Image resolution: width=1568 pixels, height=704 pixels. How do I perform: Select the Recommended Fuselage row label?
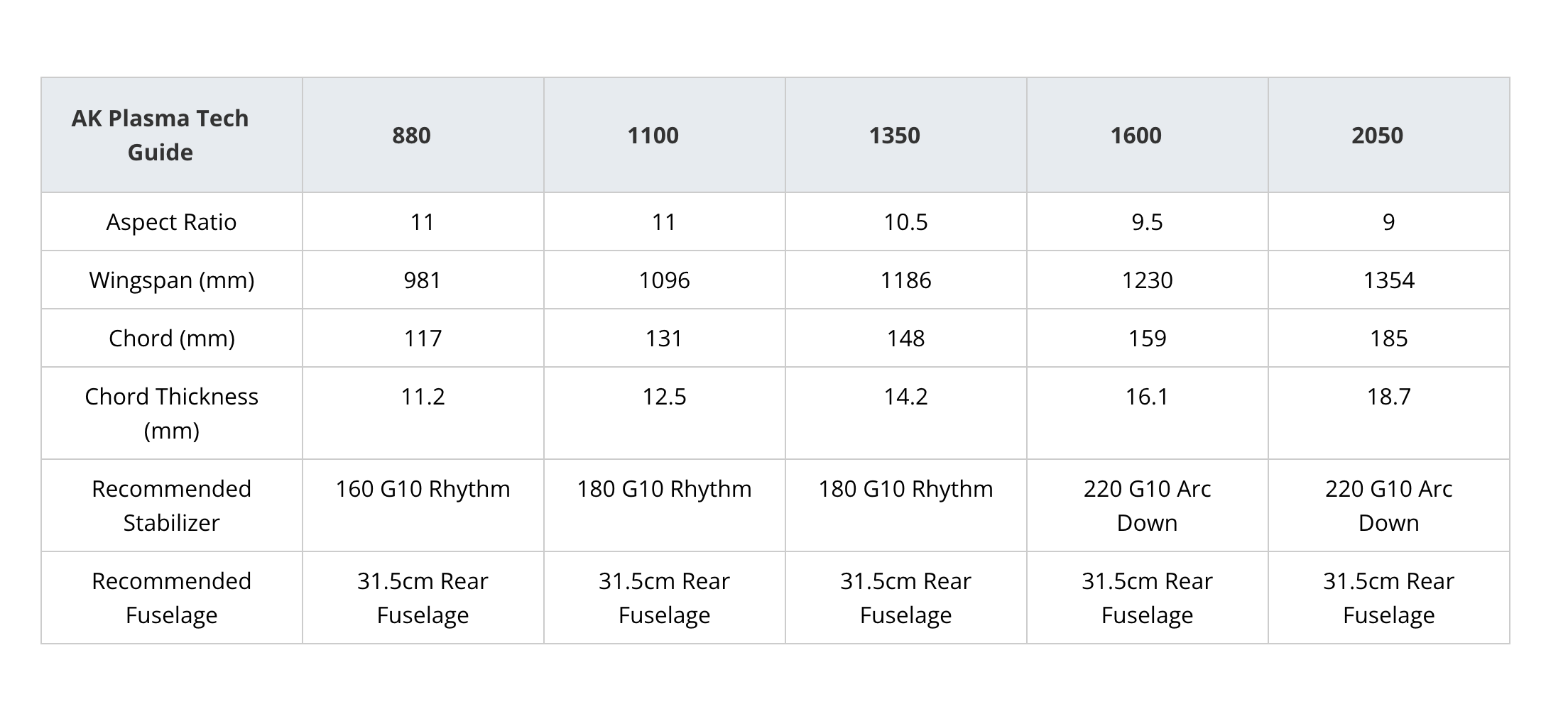pos(171,598)
